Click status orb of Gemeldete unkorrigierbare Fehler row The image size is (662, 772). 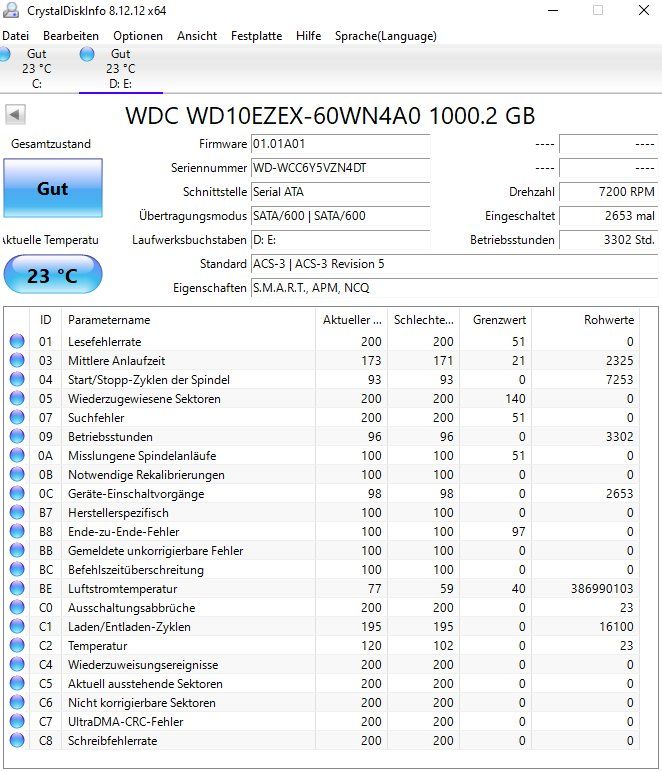[x=17, y=550]
